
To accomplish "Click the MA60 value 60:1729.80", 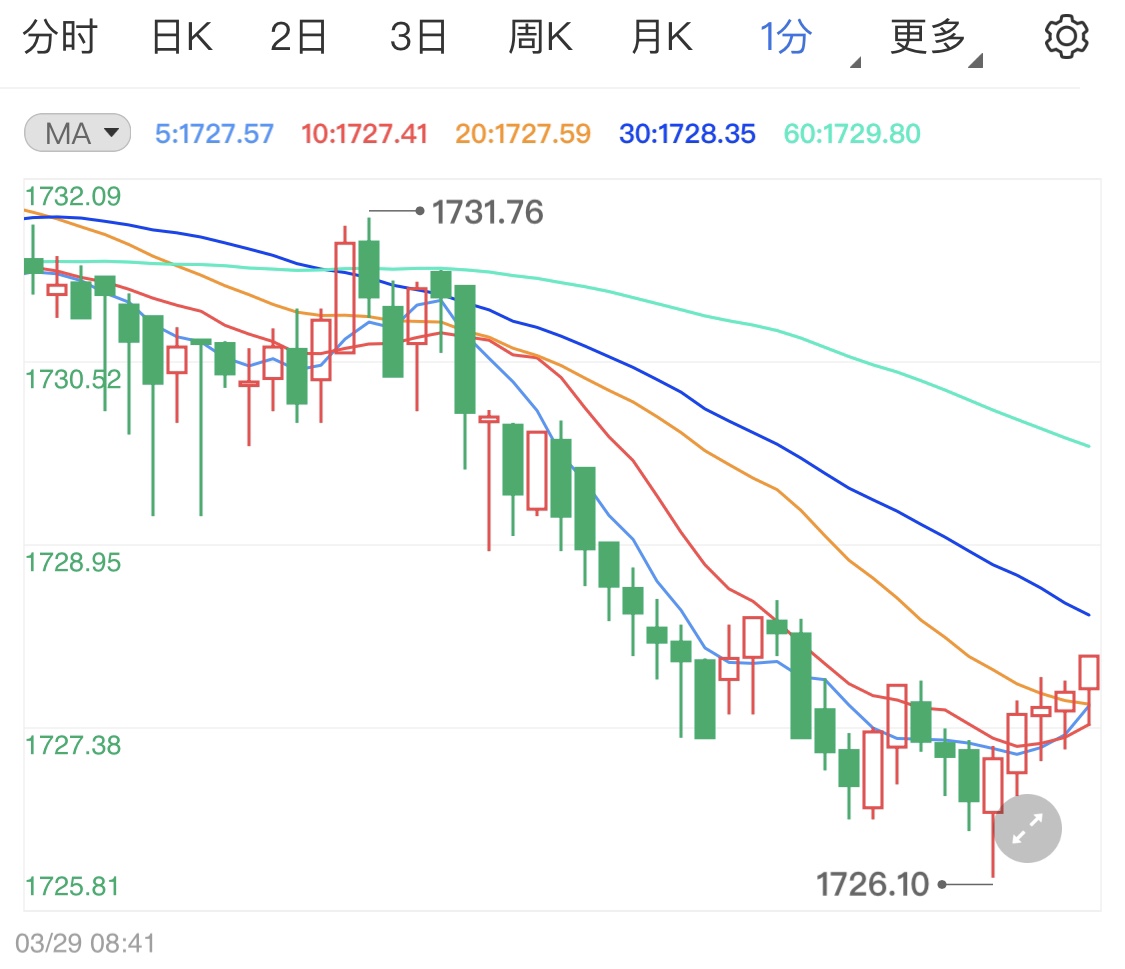I will [x=852, y=133].
